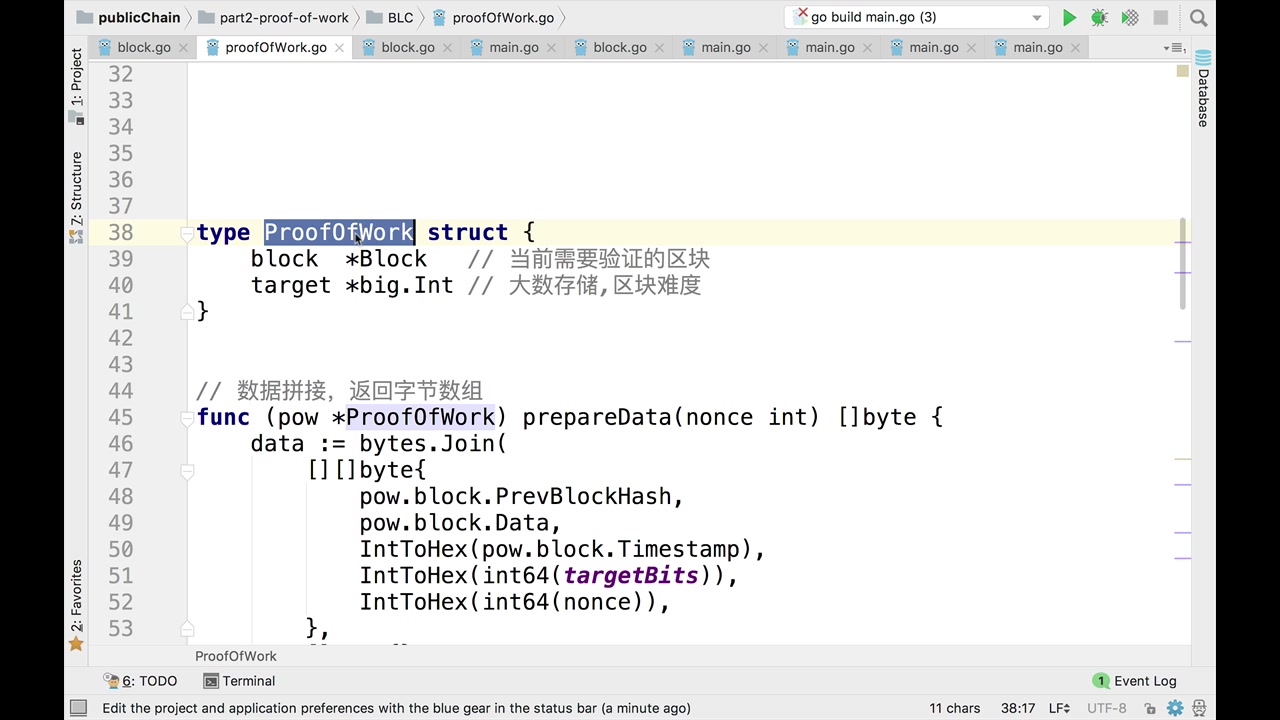
Task: Open Search Everywhere magnifier icon
Action: pos(1198,17)
